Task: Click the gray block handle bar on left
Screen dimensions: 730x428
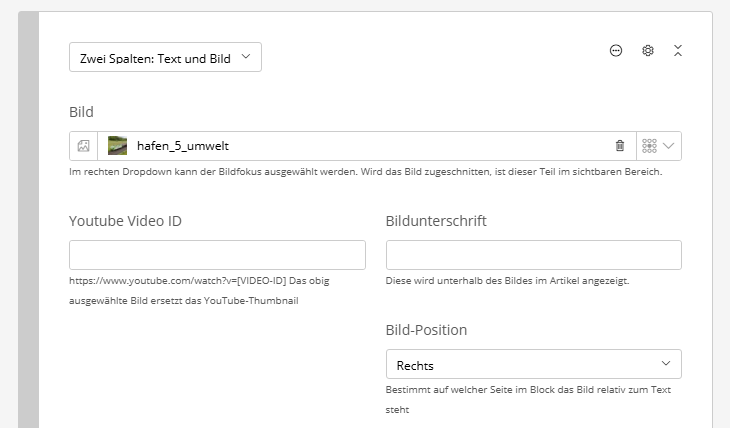Action: 28,220
